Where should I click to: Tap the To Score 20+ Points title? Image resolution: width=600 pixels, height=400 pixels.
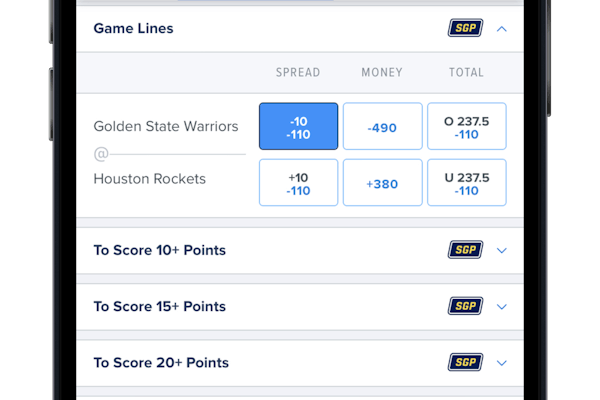coord(161,362)
